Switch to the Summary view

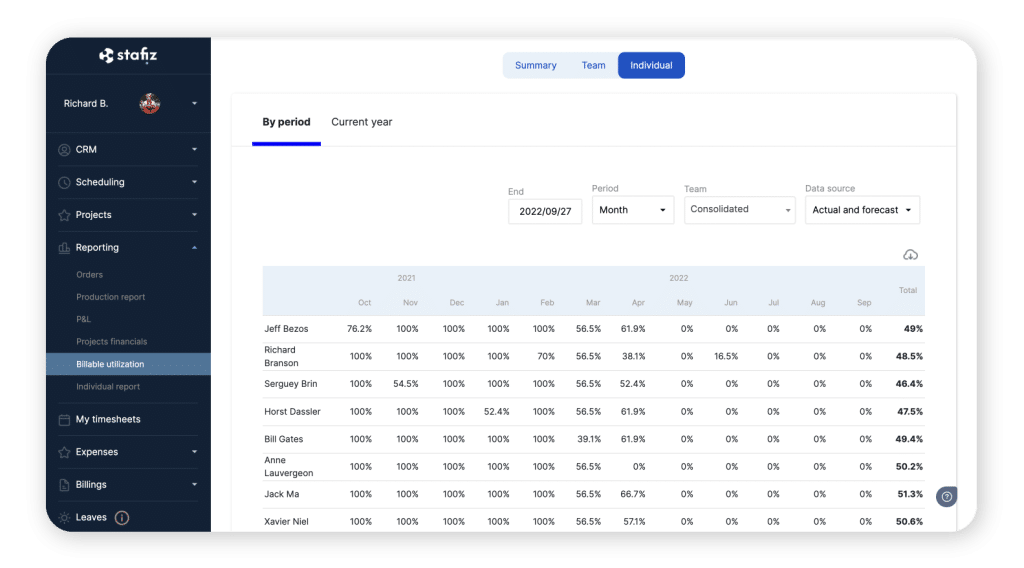[536, 65]
